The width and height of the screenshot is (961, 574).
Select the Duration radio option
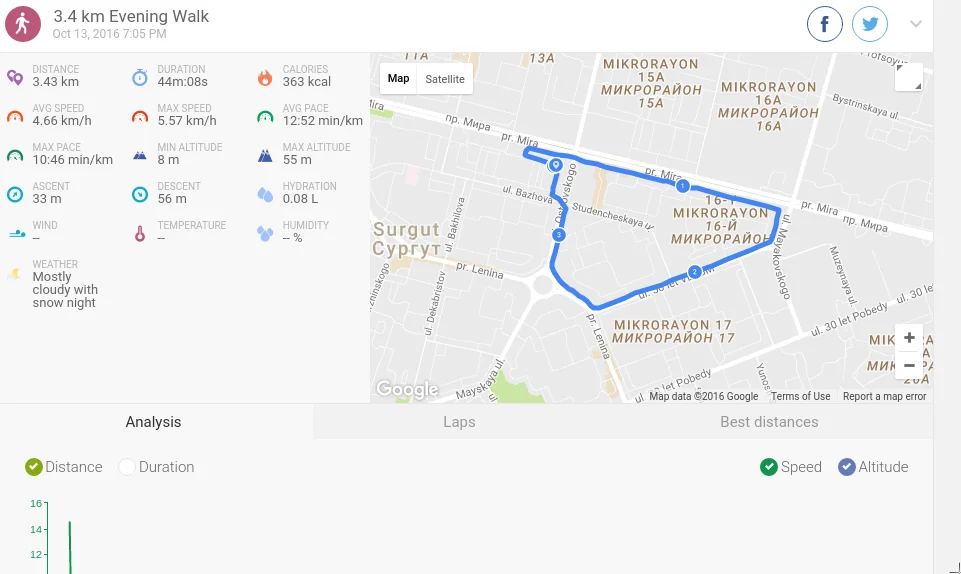(157, 467)
